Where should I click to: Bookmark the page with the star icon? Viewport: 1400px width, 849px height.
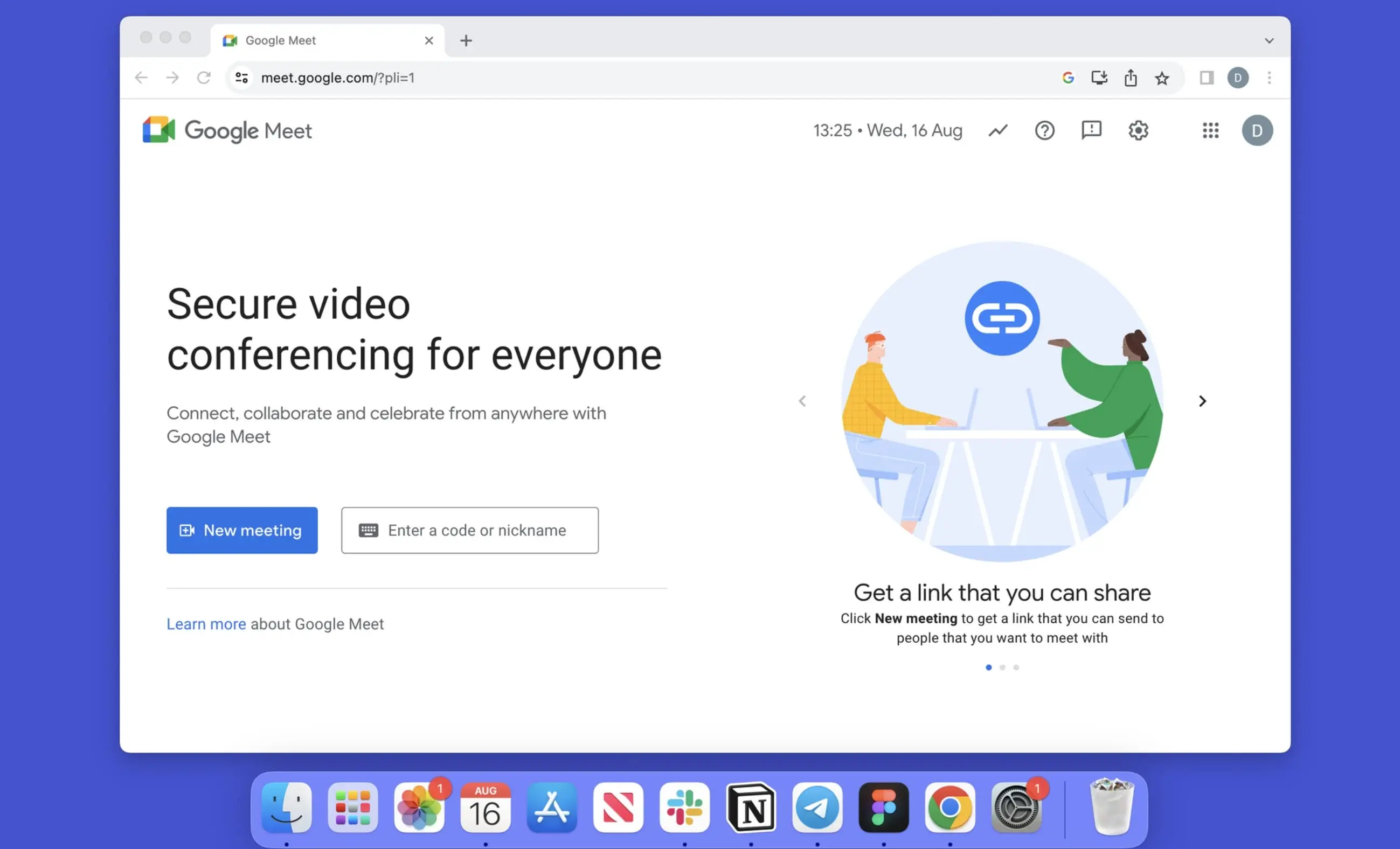1162,78
